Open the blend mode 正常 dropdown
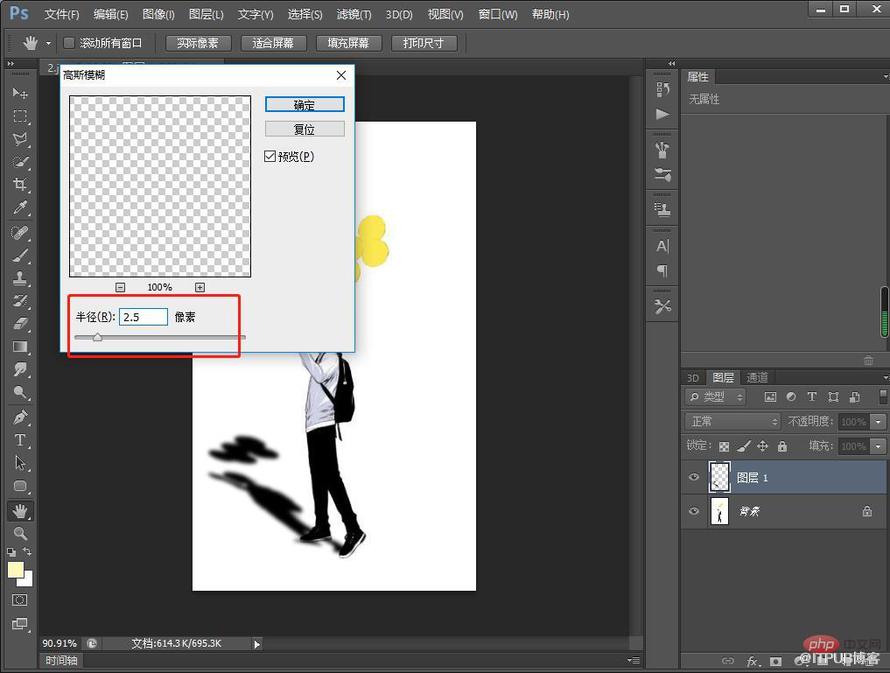The height and width of the screenshot is (673, 890). point(733,422)
